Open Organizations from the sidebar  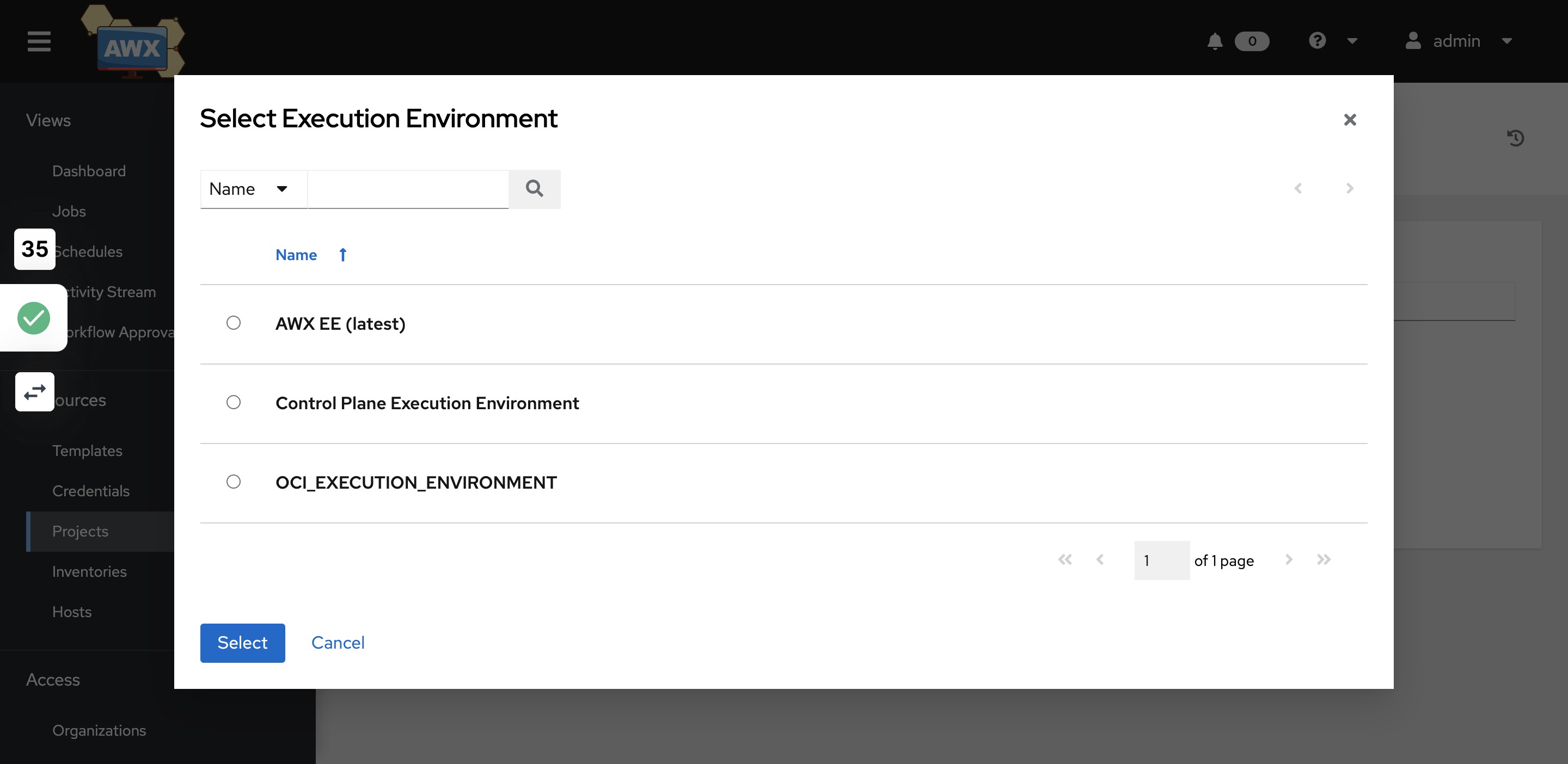(x=99, y=730)
